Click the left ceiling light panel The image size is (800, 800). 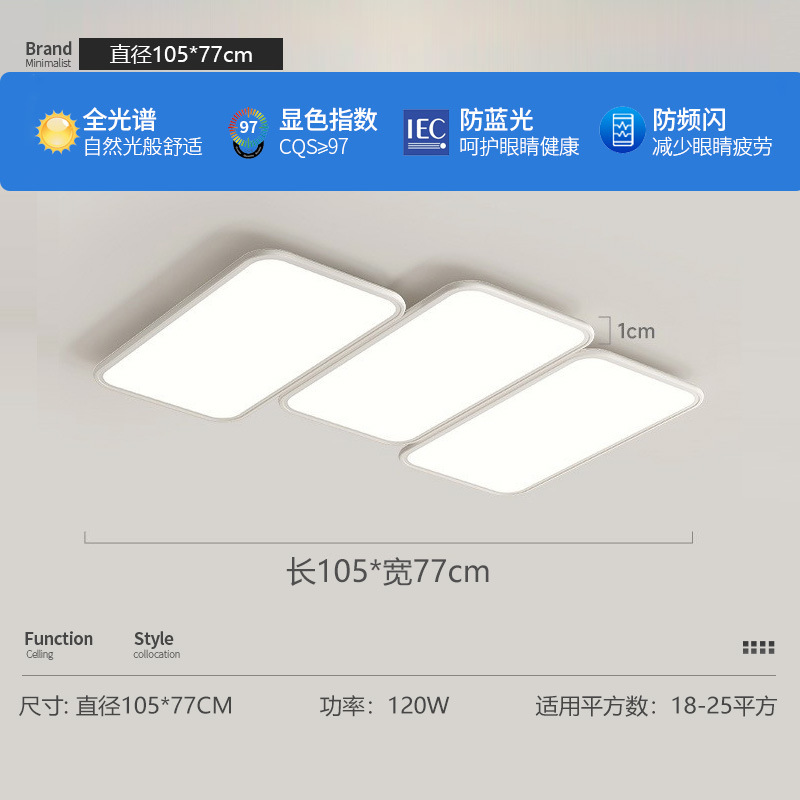250,335
